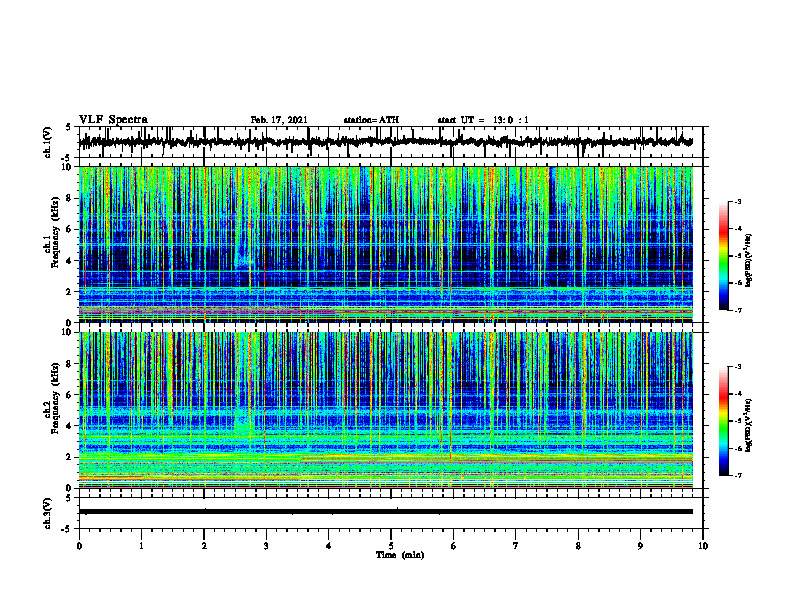Image resolution: width=792 pixels, height=612 pixels.
Task: Click the ch.2 spectrogram panel
Action: pos(386,410)
